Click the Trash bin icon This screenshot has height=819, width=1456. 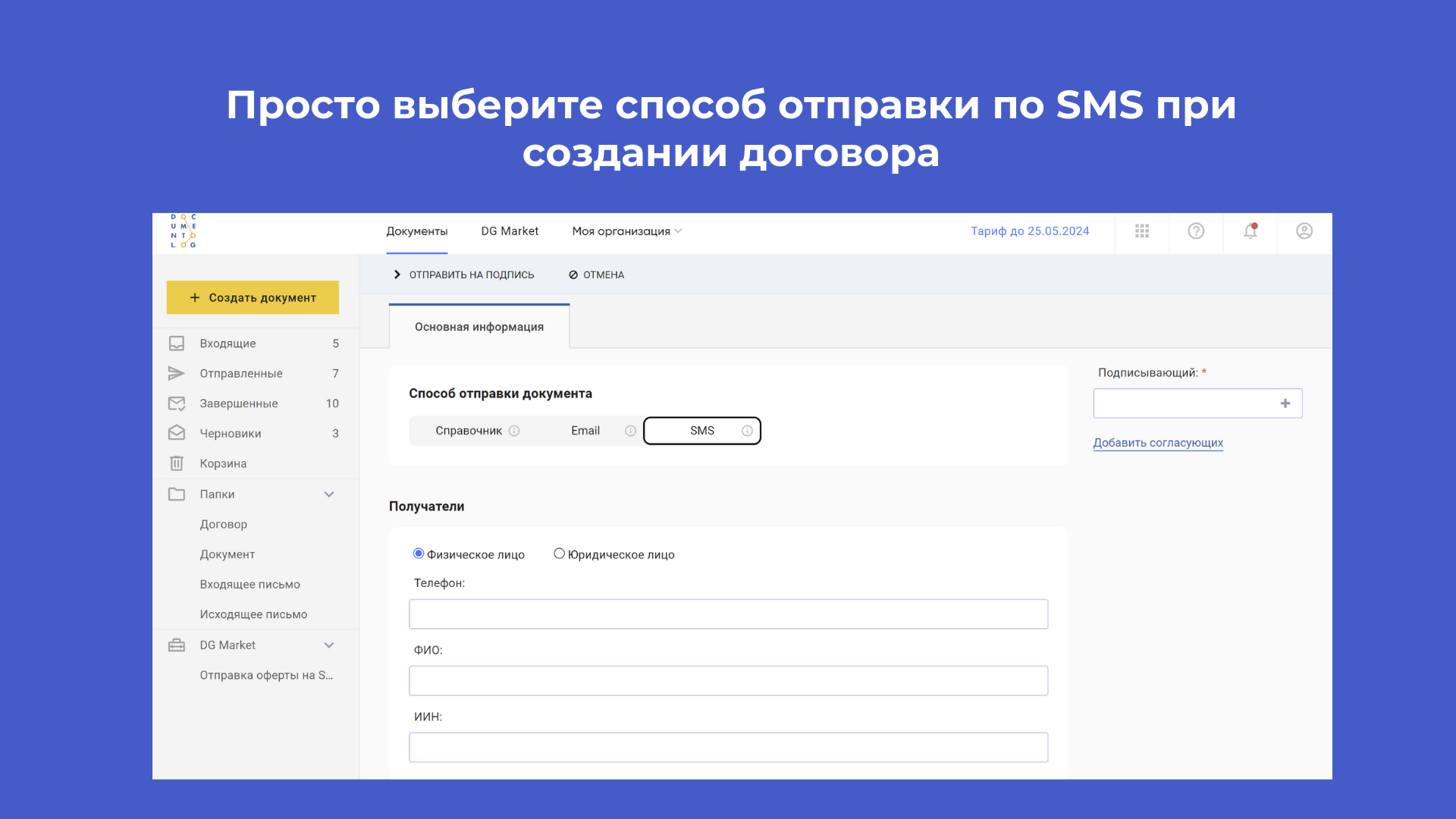point(177,463)
